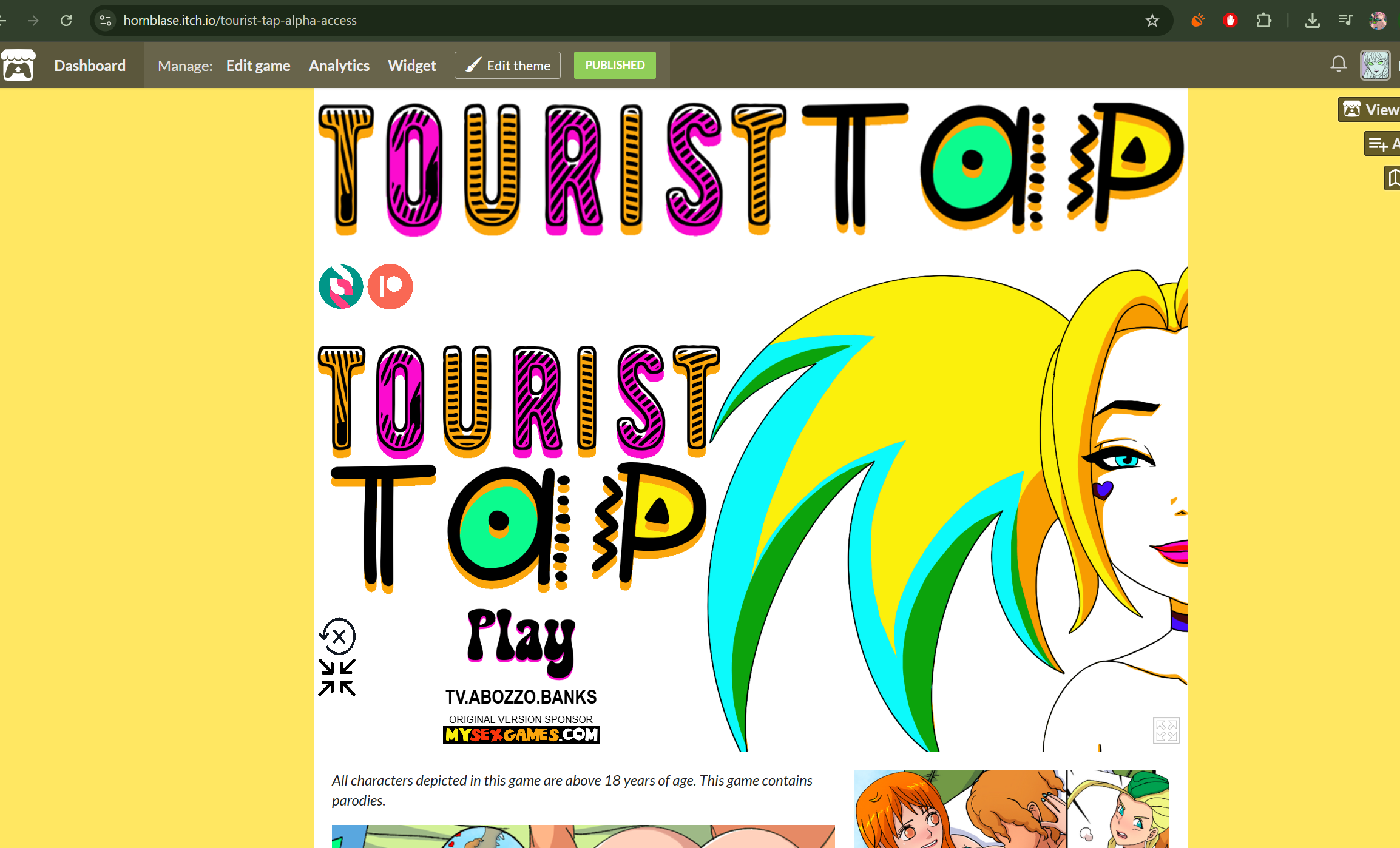Open the notifications bell
This screenshot has width=1400, height=848.
coord(1338,64)
